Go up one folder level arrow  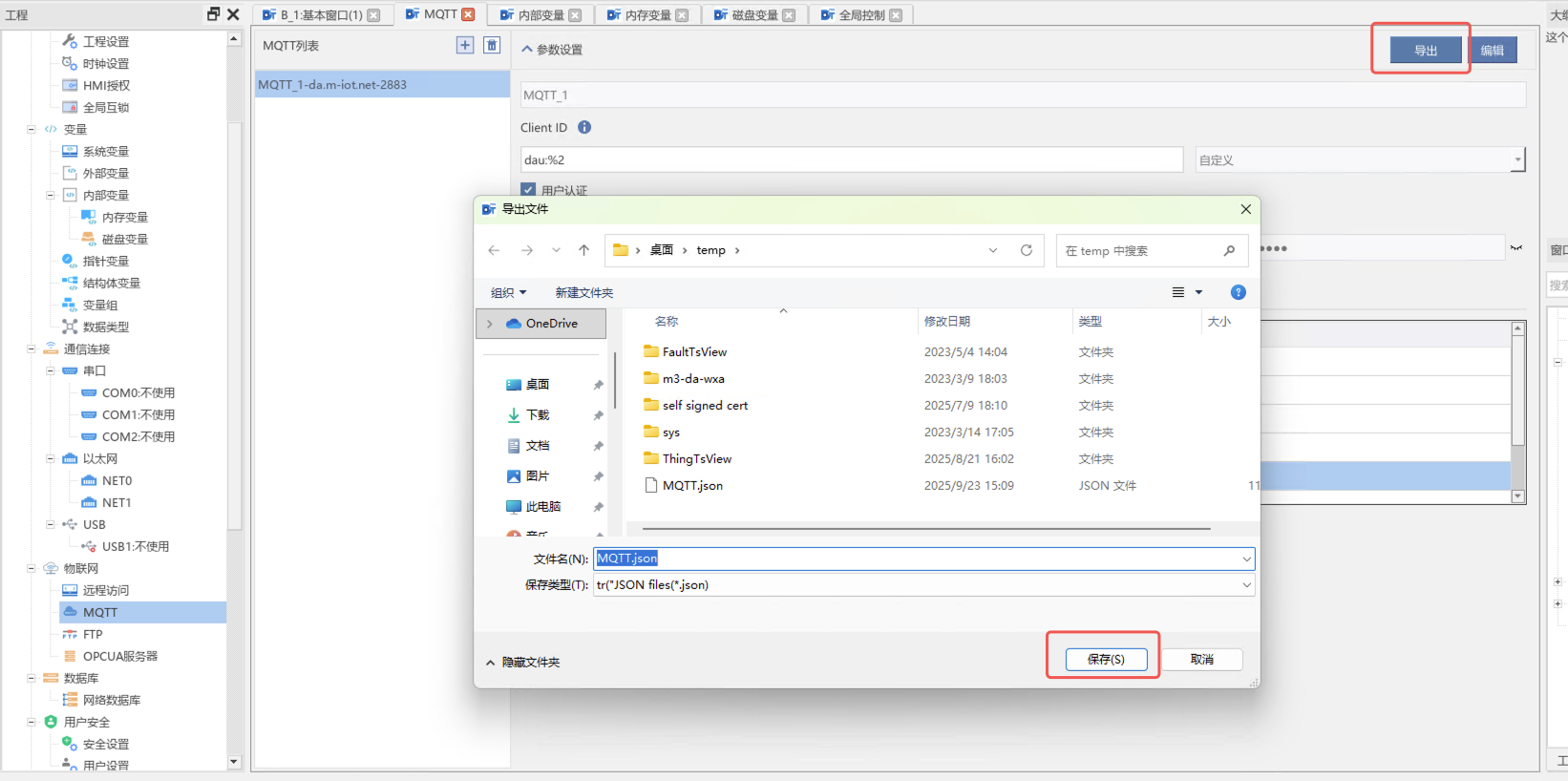583,250
